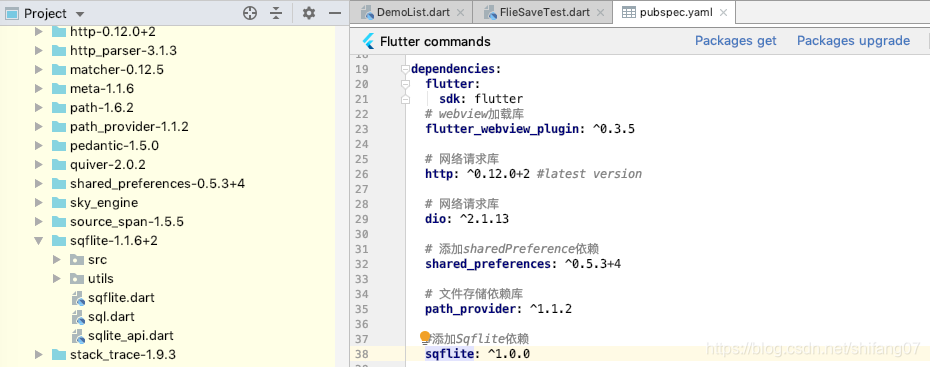The height and width of the screenshot is (367, 930).
Task: Click the Packages upgrade link
Action: [853, 40]
